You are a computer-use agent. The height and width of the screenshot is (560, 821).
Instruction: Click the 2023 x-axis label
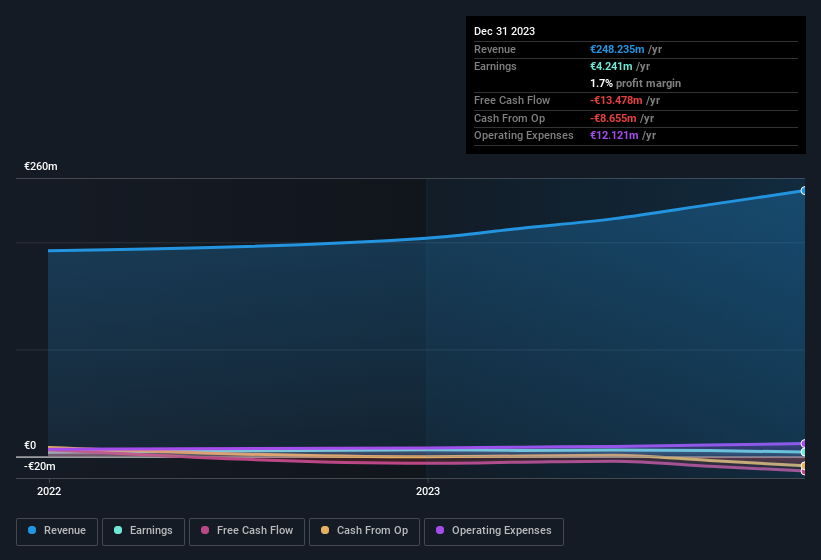tap(428, 491)
